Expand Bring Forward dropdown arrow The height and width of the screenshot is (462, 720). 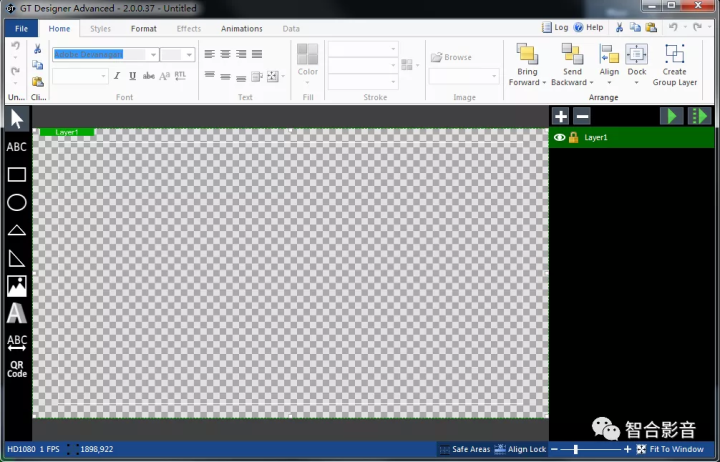[x=544, y=83]
